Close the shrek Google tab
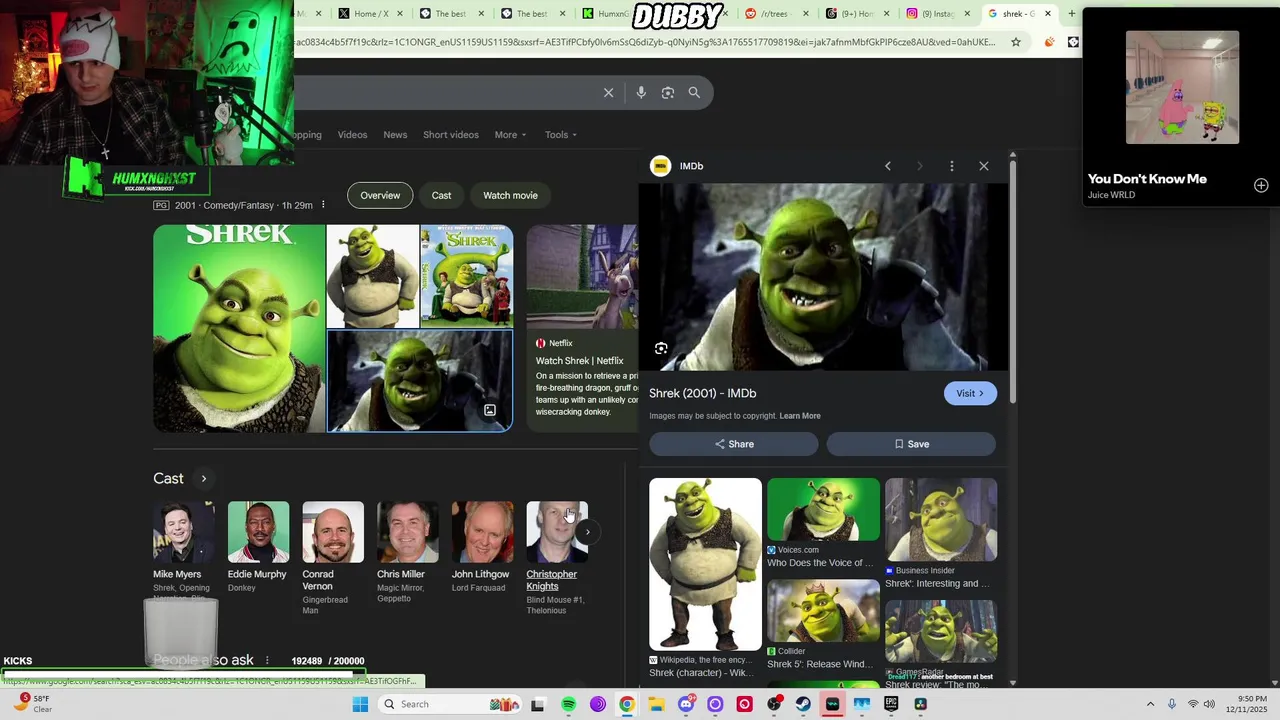 click(1048, 14)
